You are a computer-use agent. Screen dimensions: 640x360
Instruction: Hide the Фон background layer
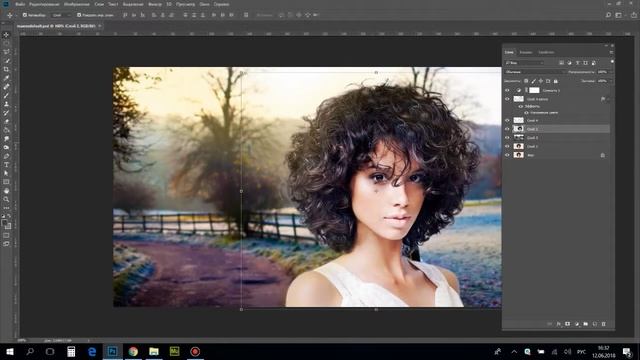coord(507,155)
